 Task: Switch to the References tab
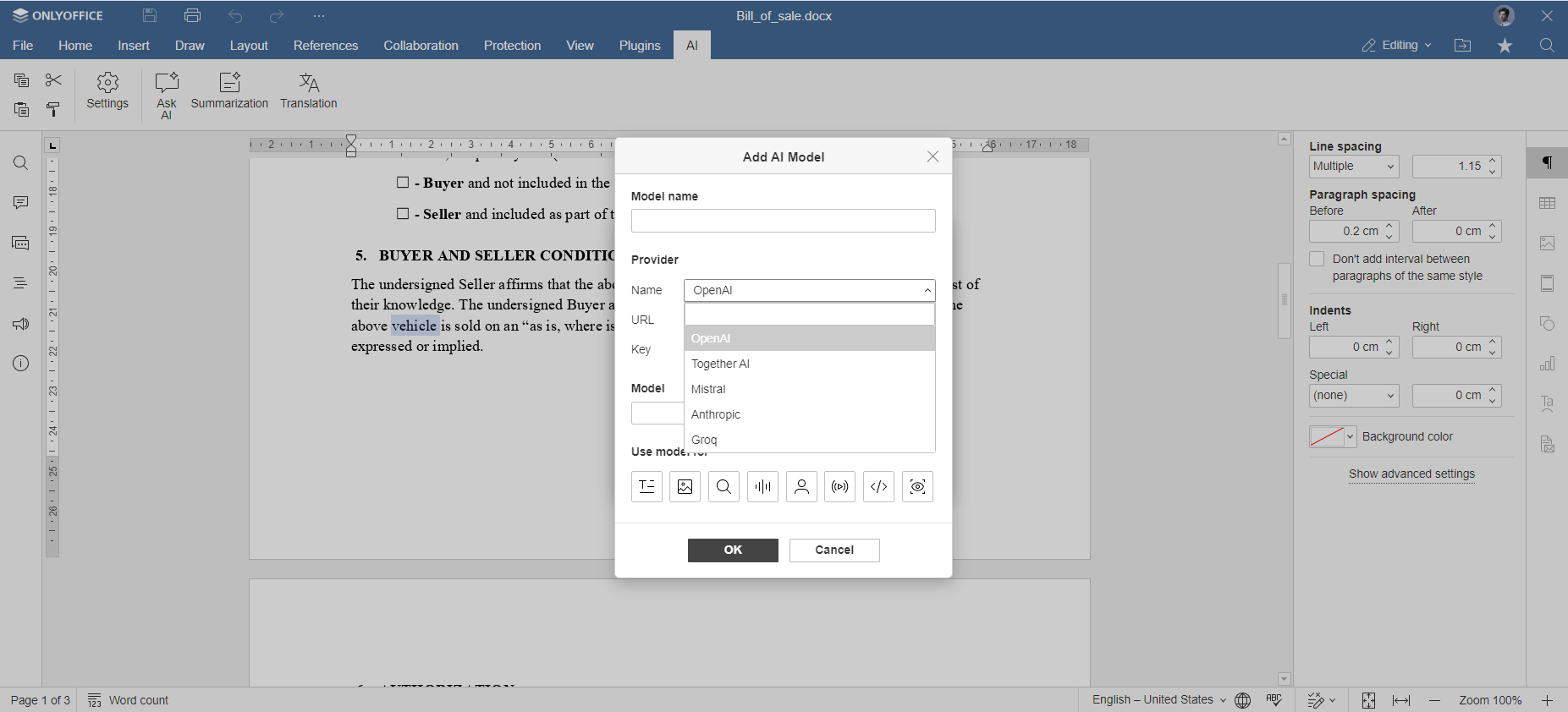(326, 46)
